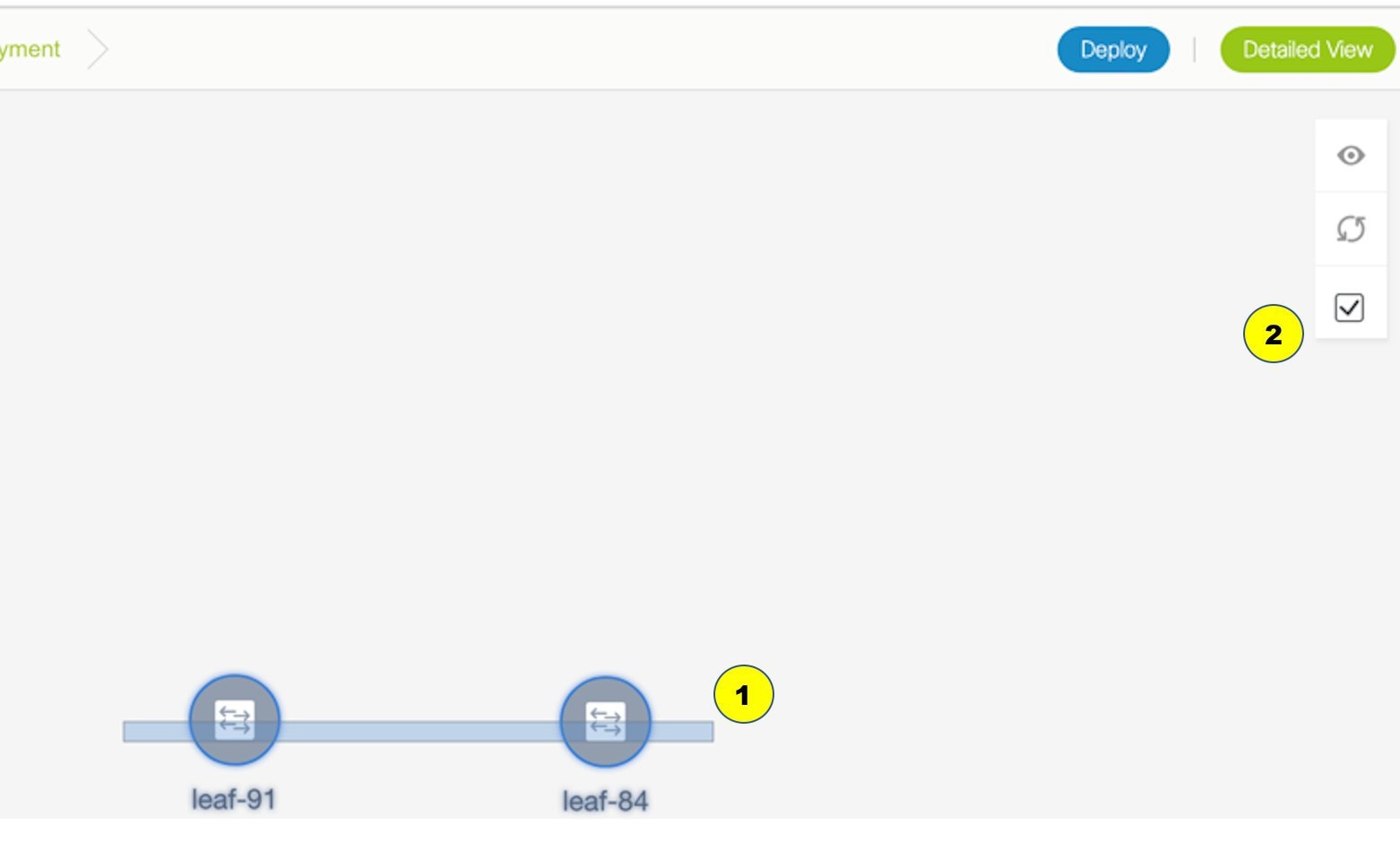The height and width of the screenshot is (843, 1400).
Task: Click the leaf-84 text label
Action: point(605,801)
